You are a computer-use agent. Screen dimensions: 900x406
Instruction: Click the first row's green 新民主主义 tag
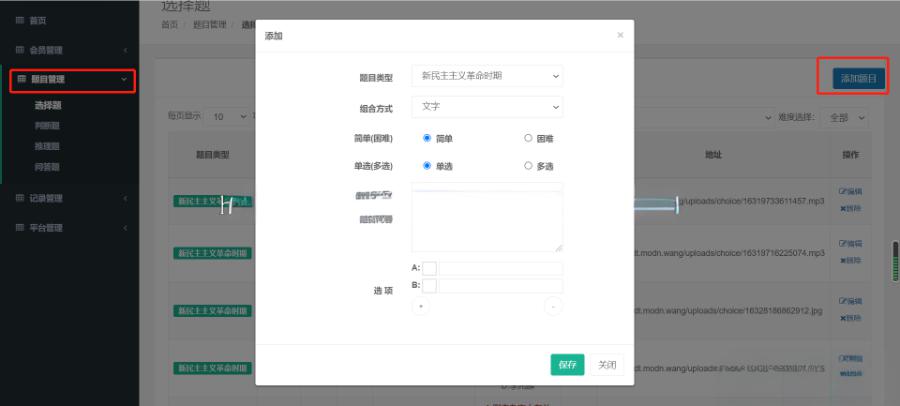point(213,201)
